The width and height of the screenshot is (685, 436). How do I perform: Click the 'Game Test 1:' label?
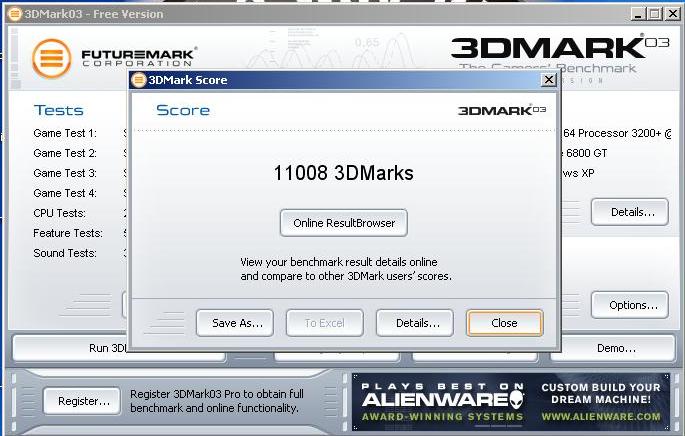[65, 133]
